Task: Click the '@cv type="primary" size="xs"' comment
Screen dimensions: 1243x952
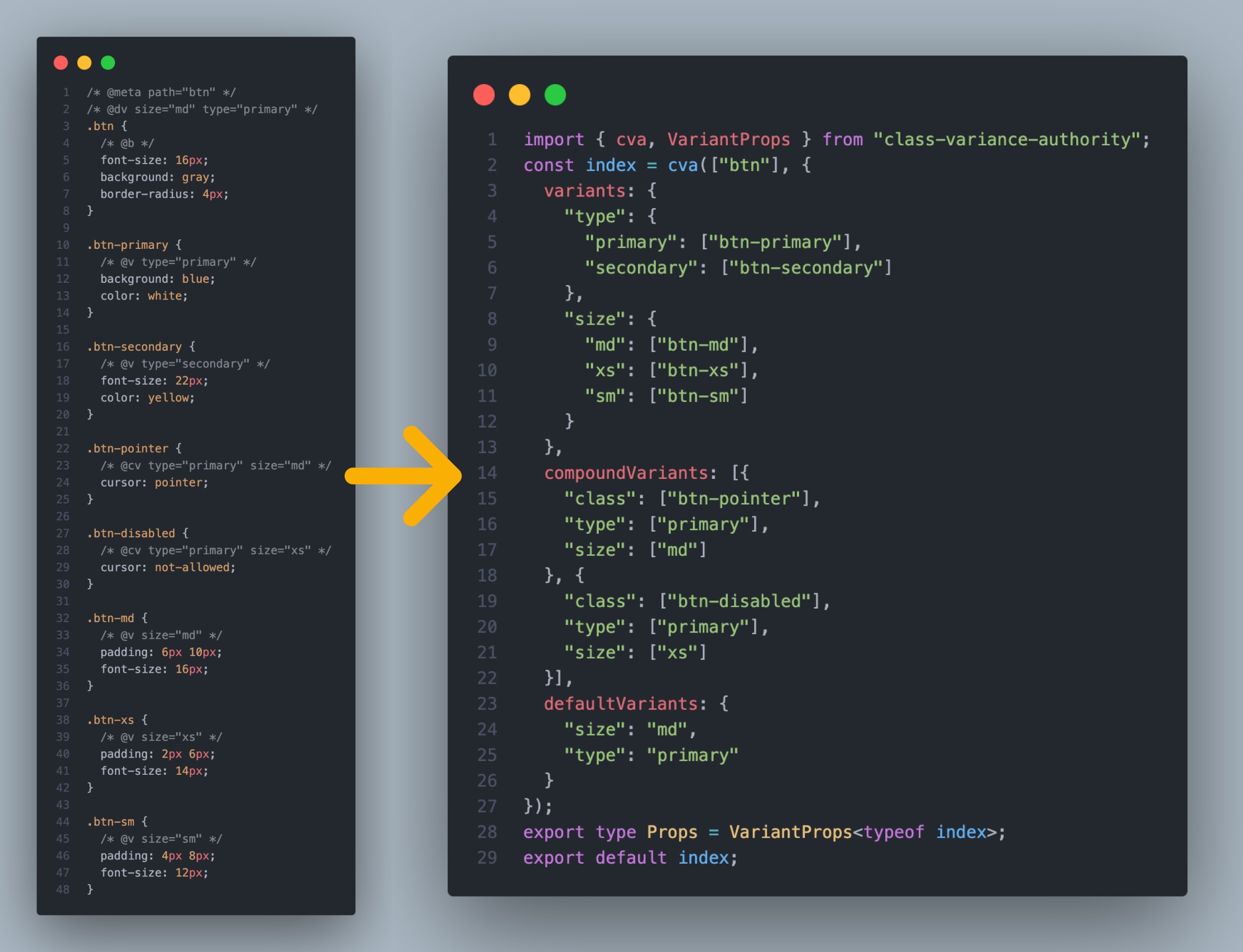Action: (216, 550)
